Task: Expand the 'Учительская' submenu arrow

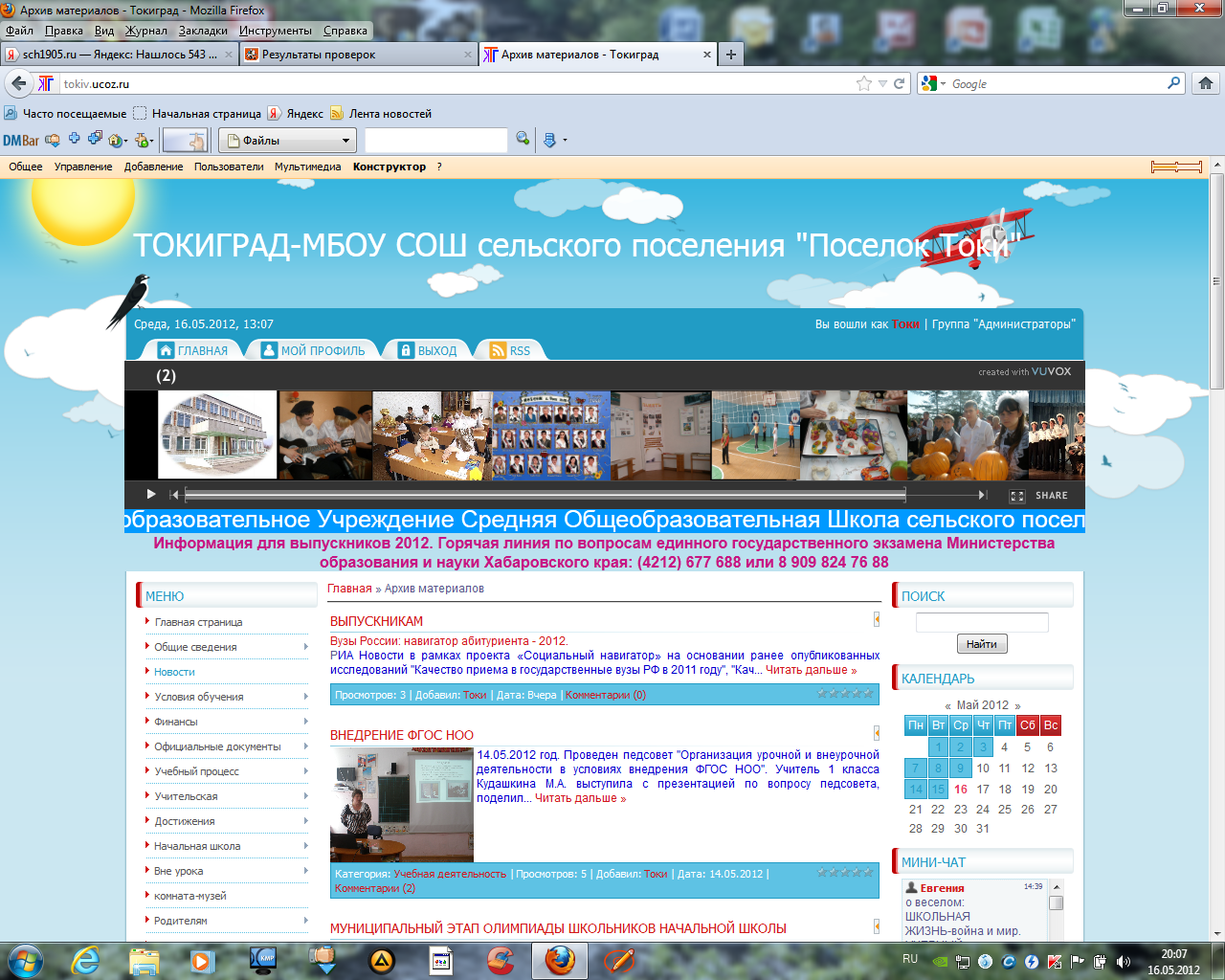Action: pos(305,796)
